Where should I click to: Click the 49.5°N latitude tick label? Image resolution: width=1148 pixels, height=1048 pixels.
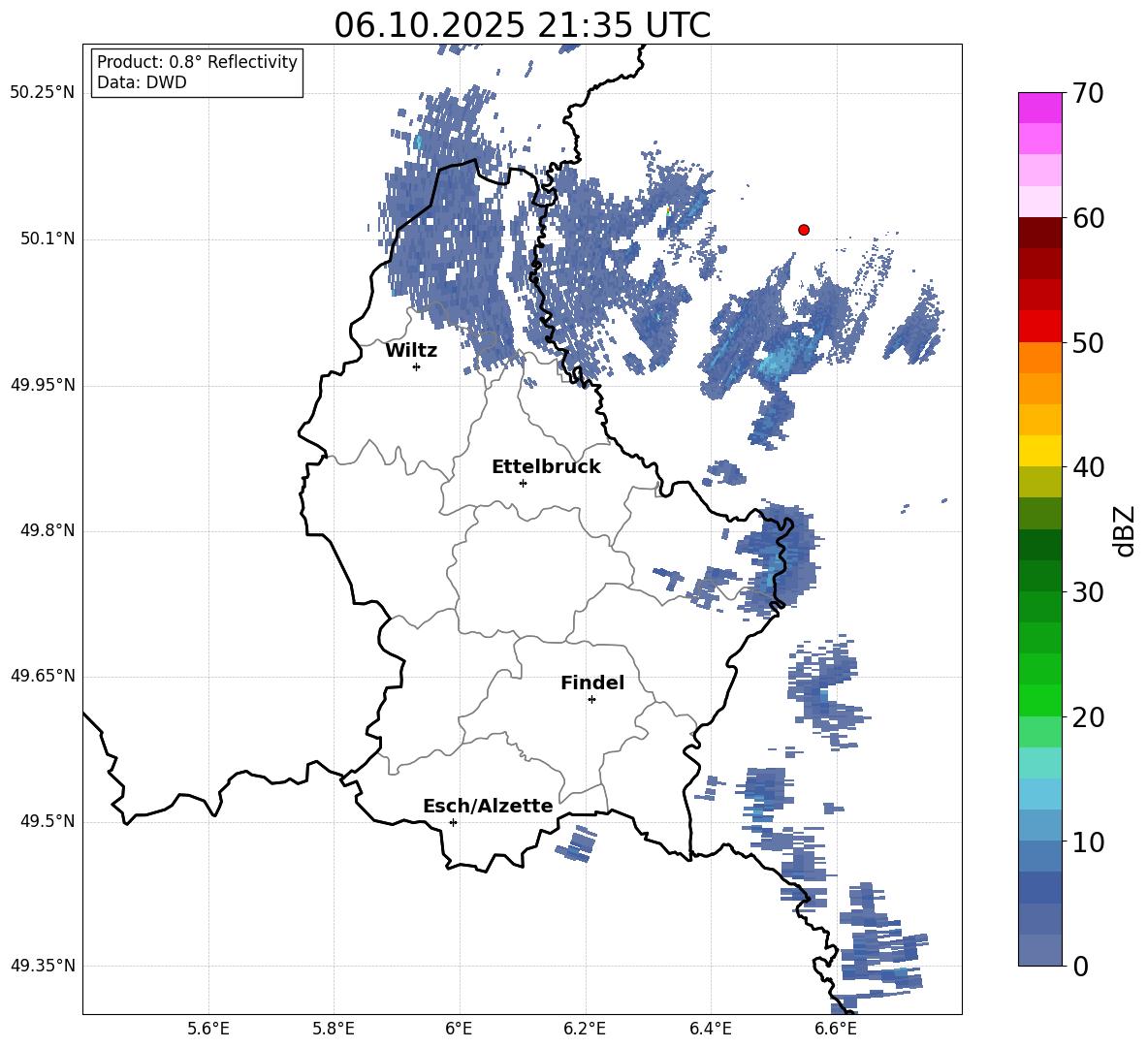[47, 821]
